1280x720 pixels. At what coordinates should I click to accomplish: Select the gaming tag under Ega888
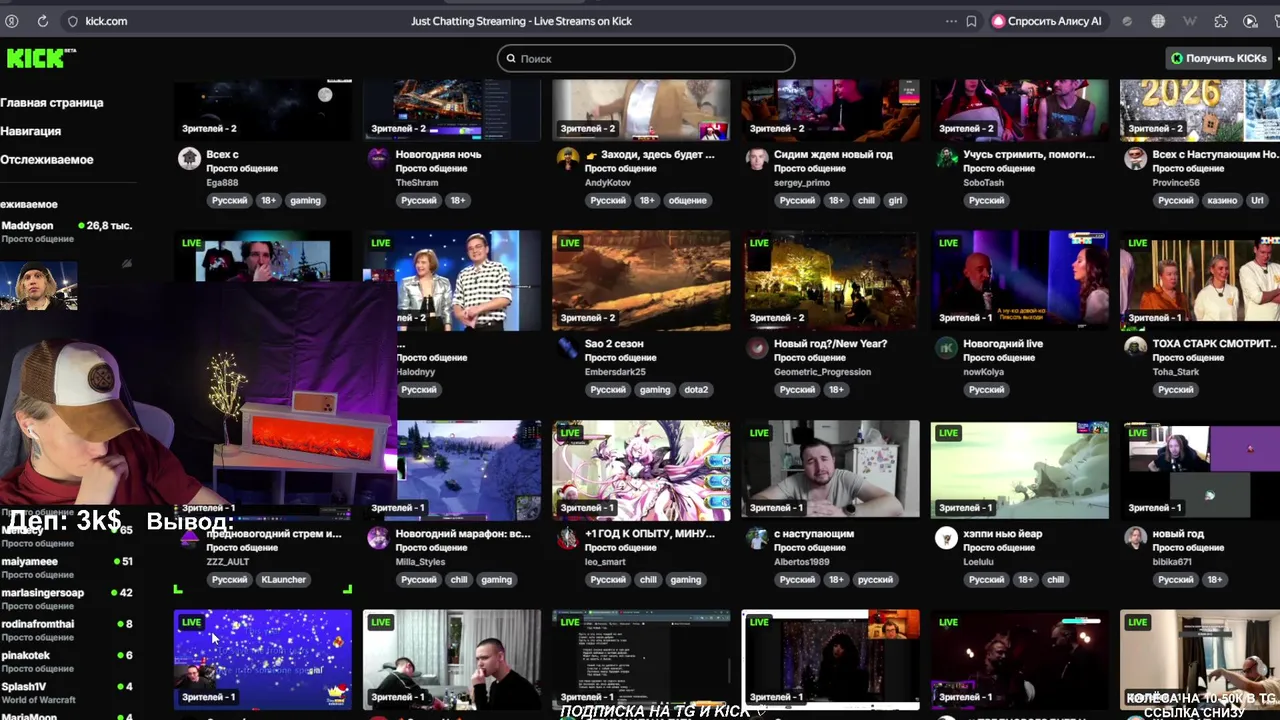[x=305, y=200]
